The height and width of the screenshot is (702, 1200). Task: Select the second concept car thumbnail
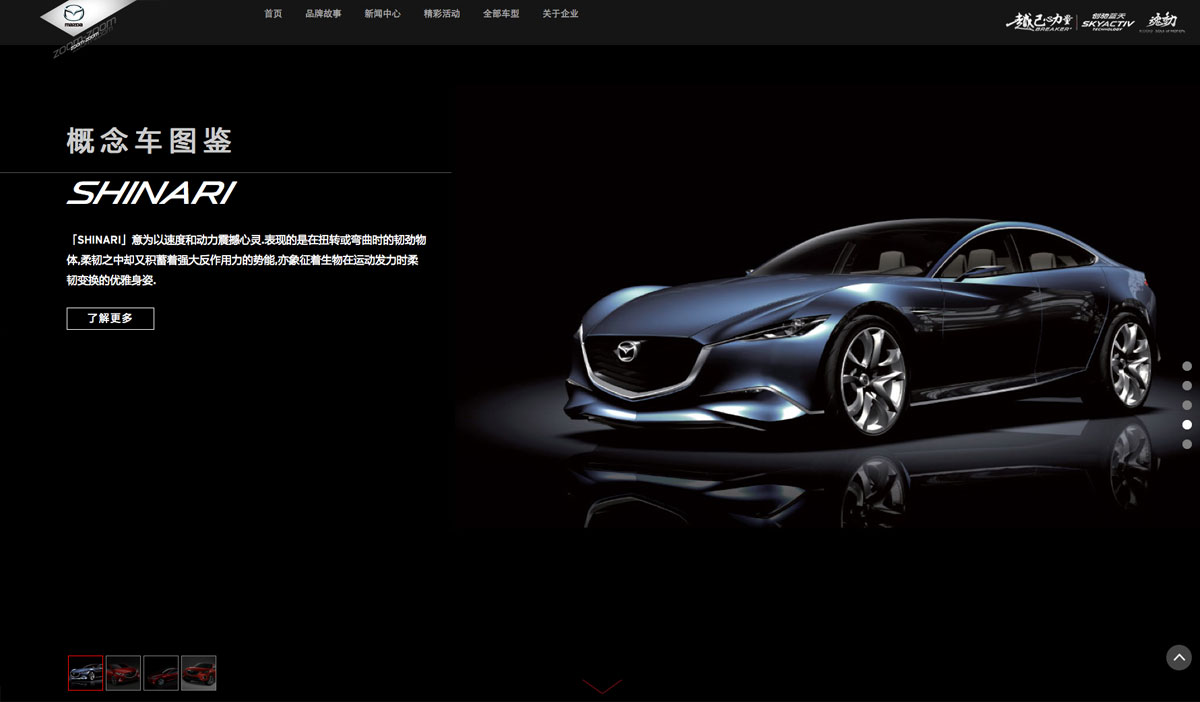(123, 673)
